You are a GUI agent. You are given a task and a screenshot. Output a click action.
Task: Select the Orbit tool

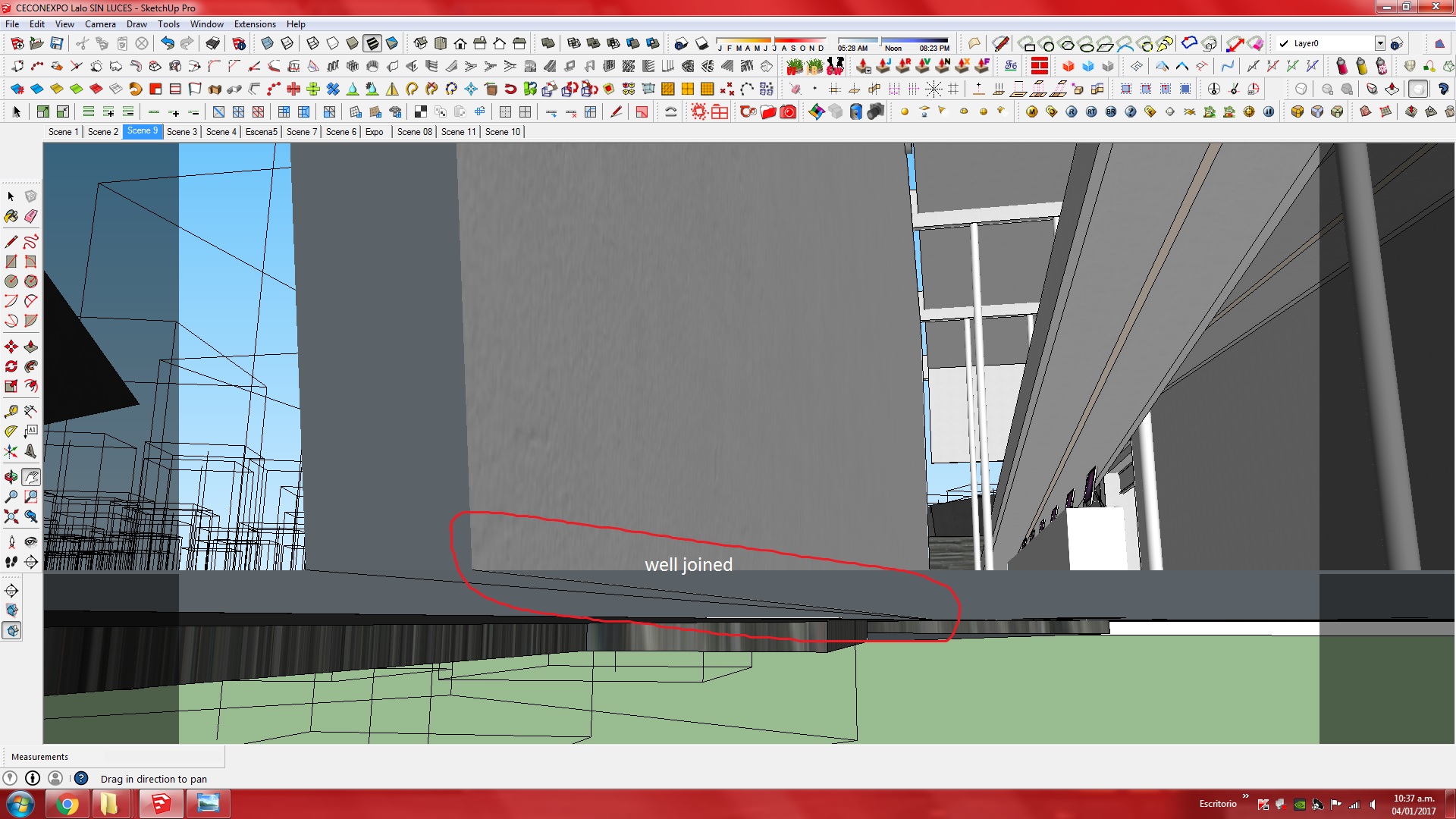point(11,477)
